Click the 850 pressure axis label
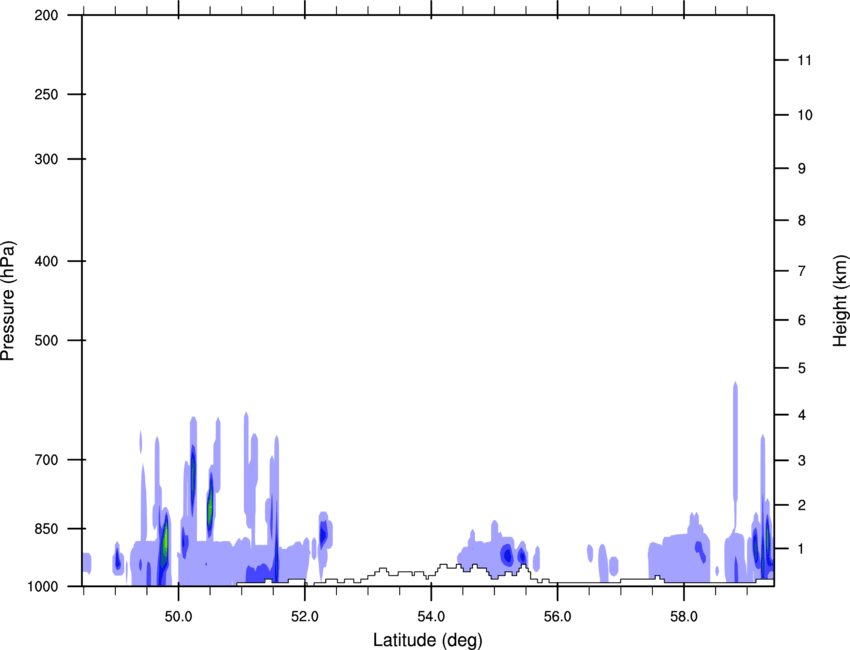The width and height of the screenshot is (850, 650). pyautogui.click(x=46, y=529)
